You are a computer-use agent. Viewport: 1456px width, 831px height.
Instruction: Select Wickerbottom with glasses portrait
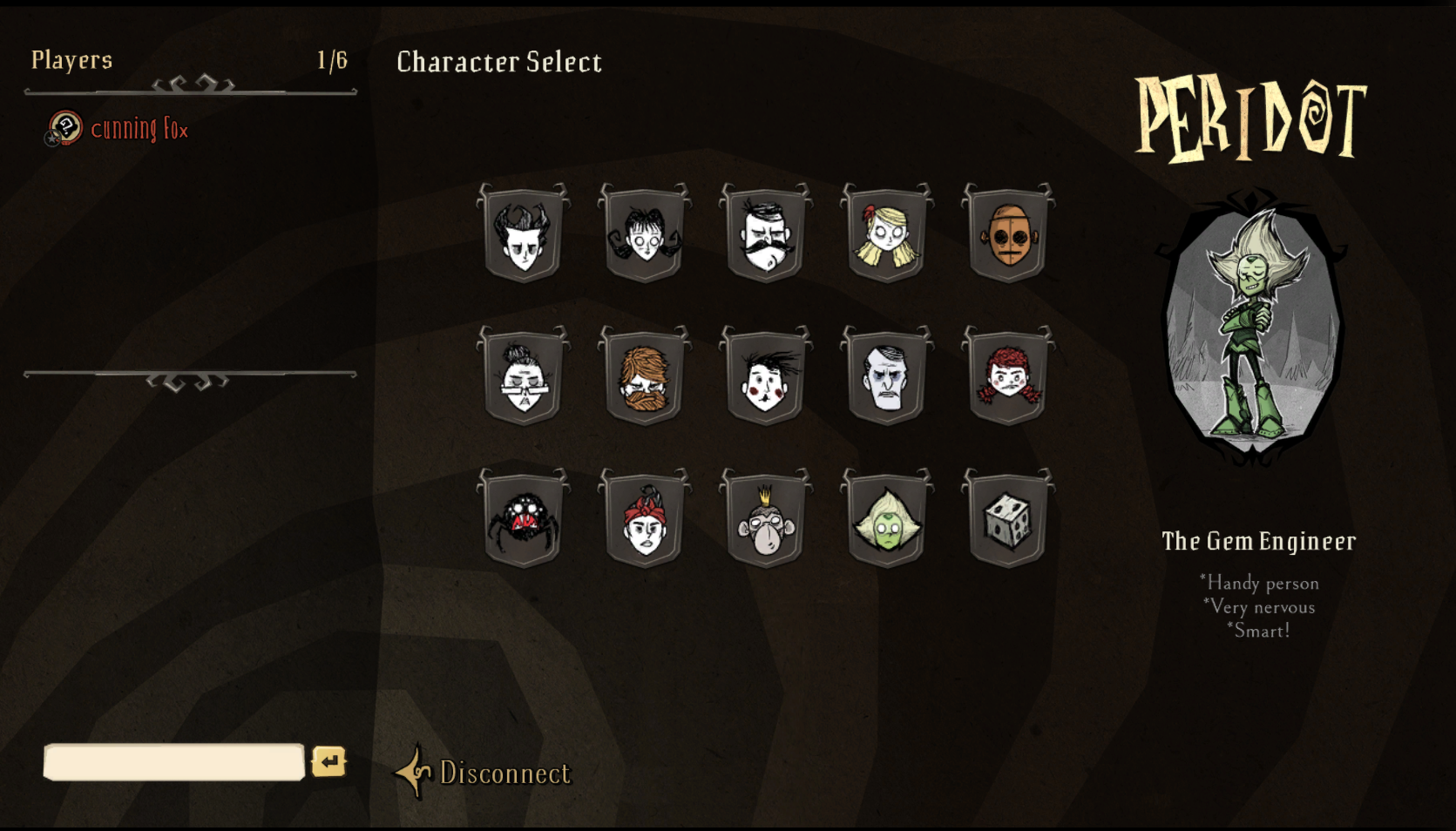[x=523, y=375]
